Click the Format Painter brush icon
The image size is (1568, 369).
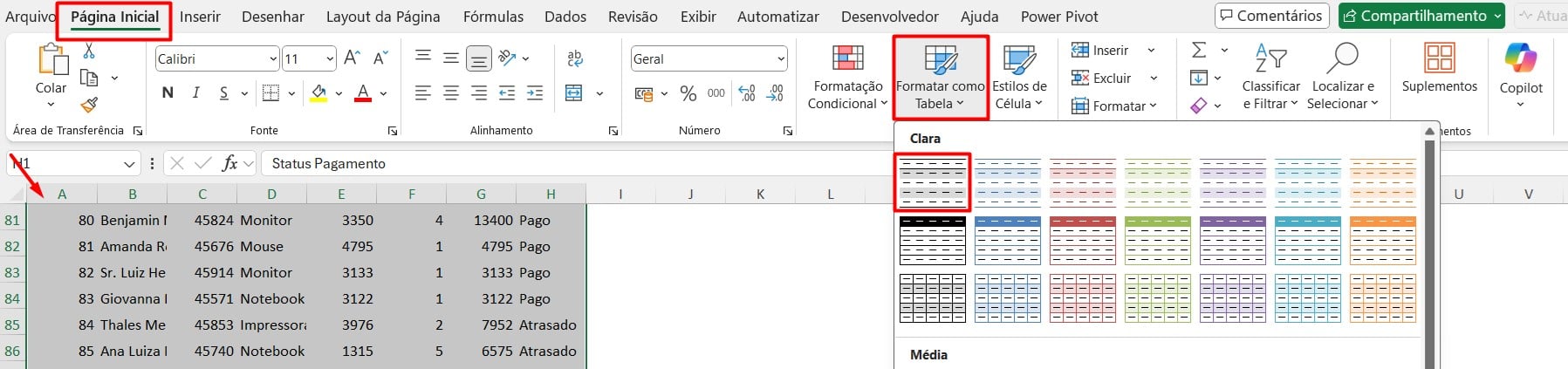pos(88,106)
